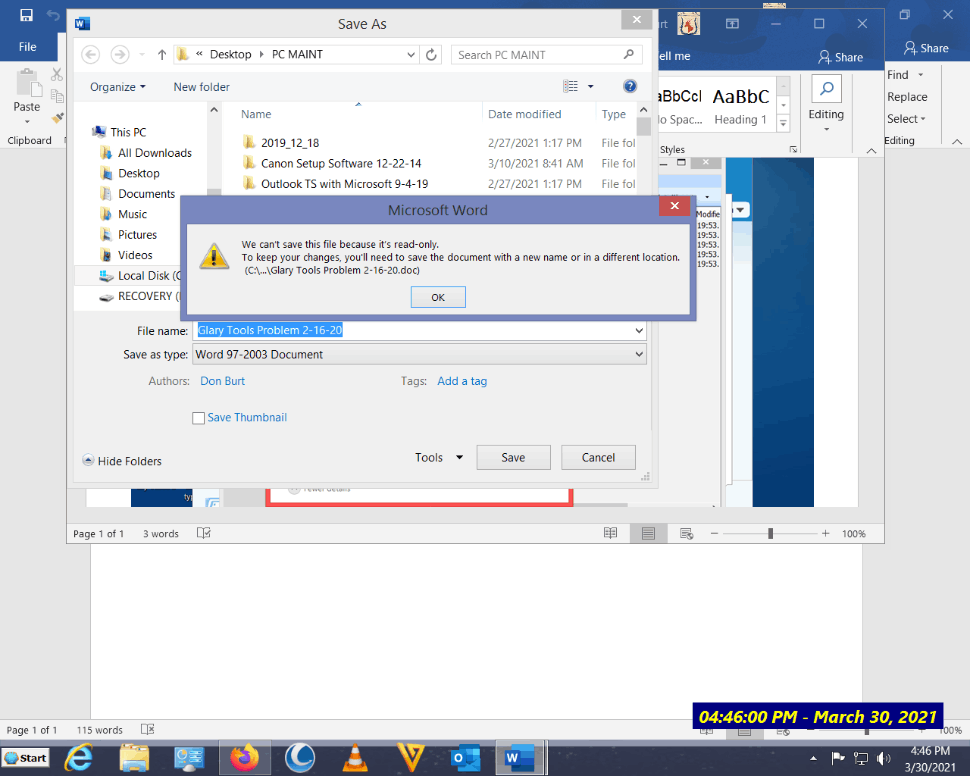
Task: Open the Tools dropdown in Save As dialog
Action: [439, 457]
